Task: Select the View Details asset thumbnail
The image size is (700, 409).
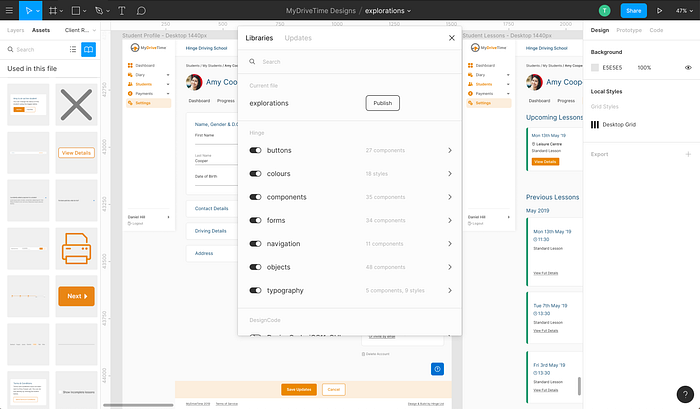Action: click(x=76, y=153)
